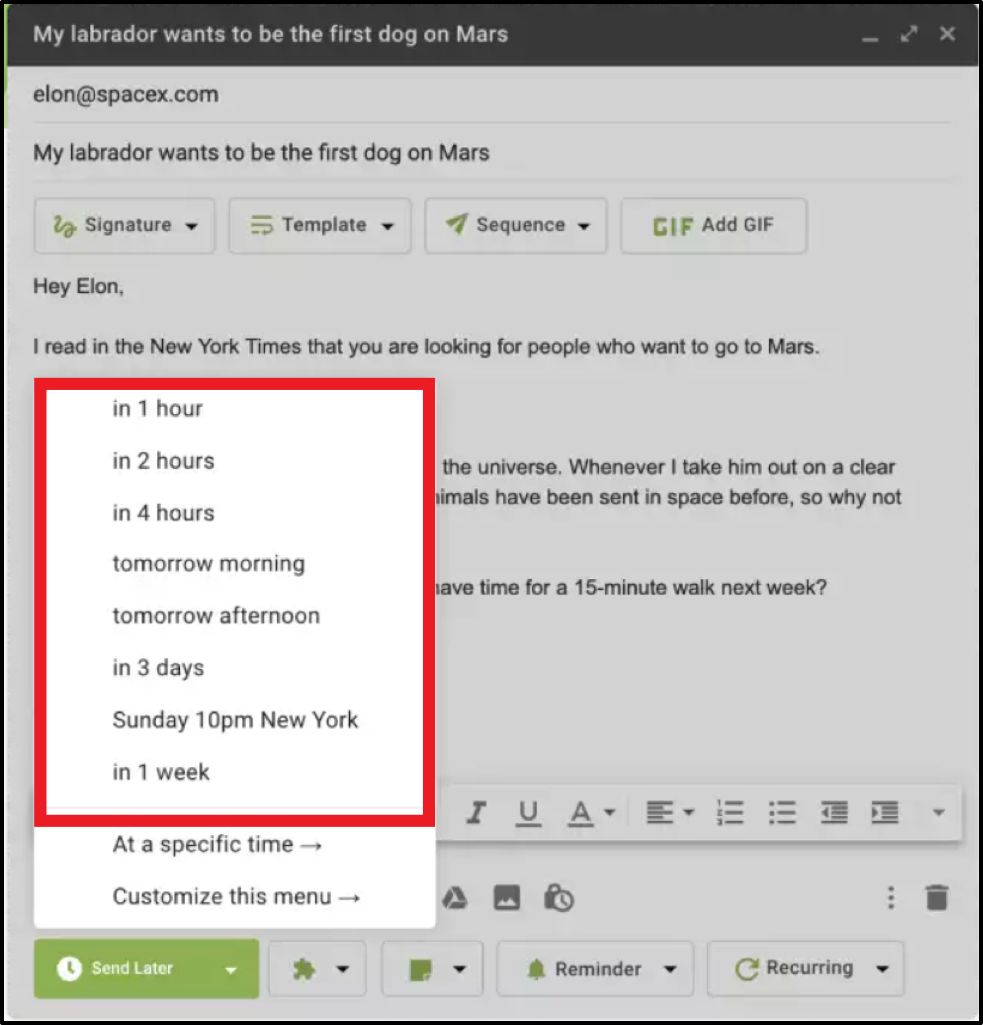Image resolution: width=983 pixels, height=1025 pixels.
Task: Insert a numbered list
Action: tap(731, 813)
